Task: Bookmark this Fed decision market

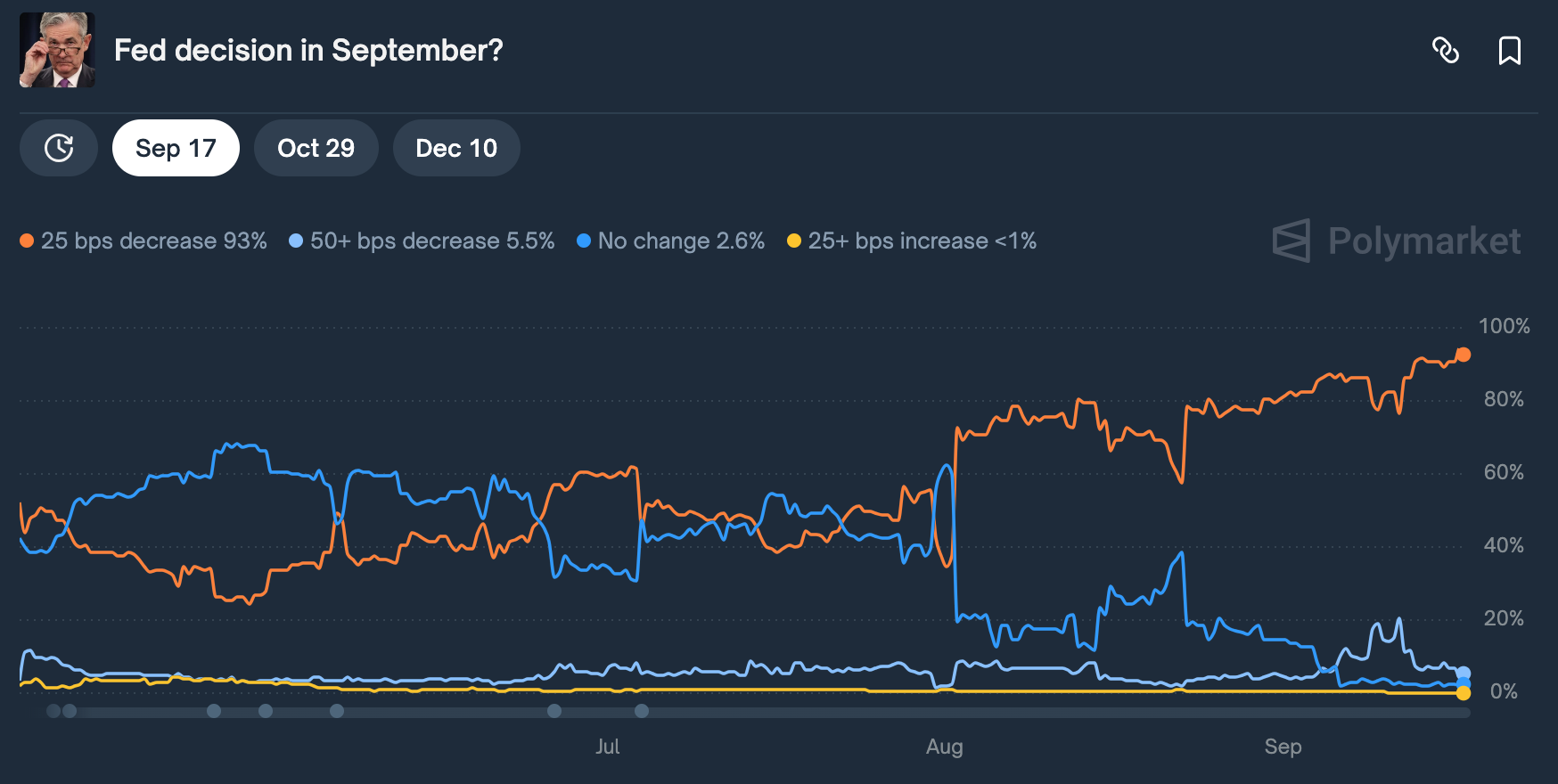Action: click(1509, 51)
